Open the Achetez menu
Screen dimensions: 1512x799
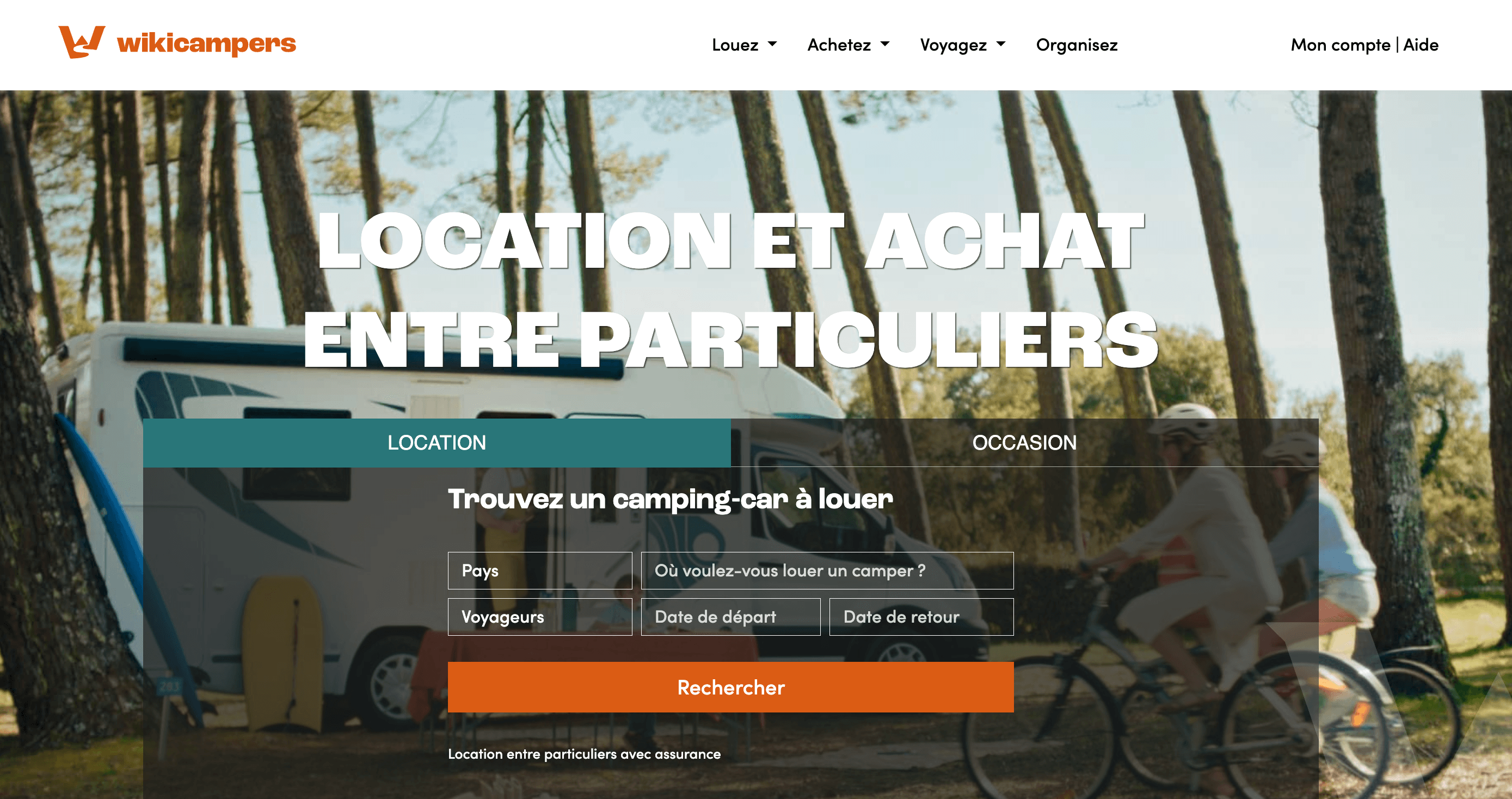point(839,45)
